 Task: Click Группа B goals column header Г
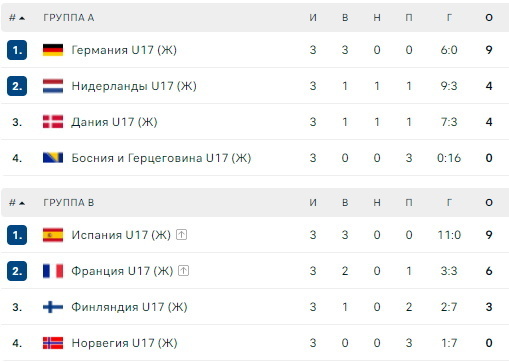pyautogui.click(x=449, y=203)
